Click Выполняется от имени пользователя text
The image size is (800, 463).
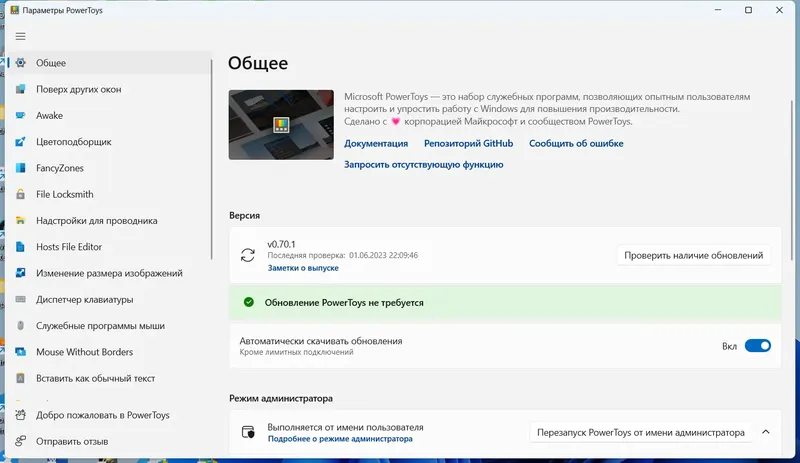345,427
